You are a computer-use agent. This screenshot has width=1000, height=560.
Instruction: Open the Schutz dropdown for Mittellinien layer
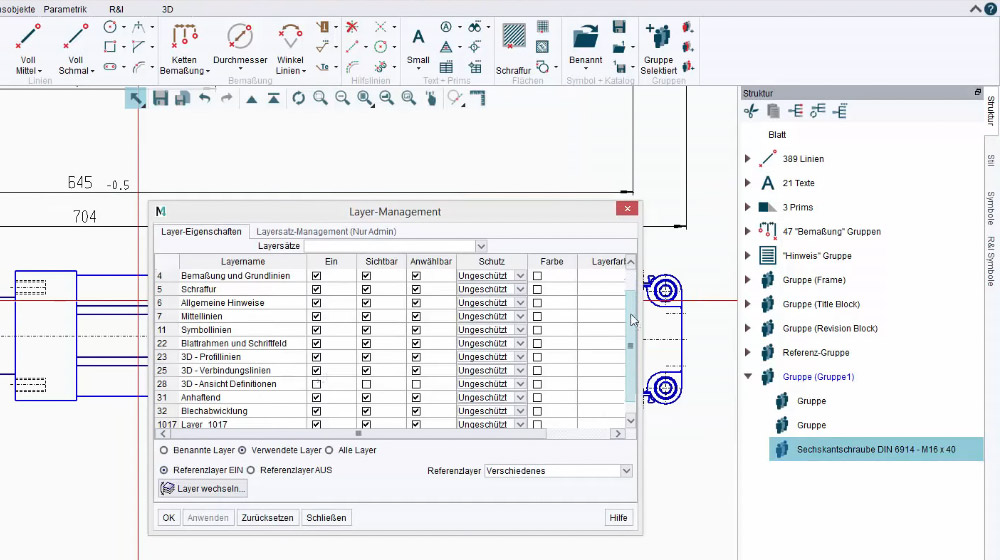tap(520, 316)
